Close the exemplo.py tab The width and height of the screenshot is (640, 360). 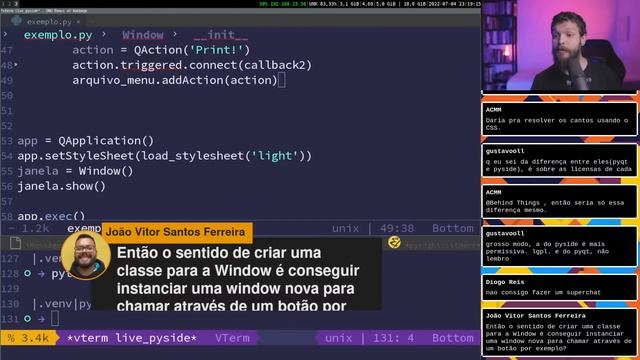point(78,22)
